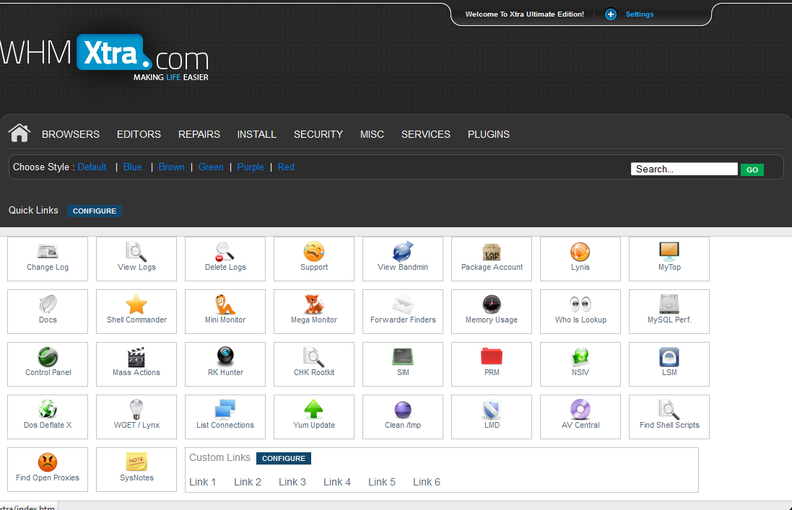Open the Memory Usage gauge icon

[491, 305]
